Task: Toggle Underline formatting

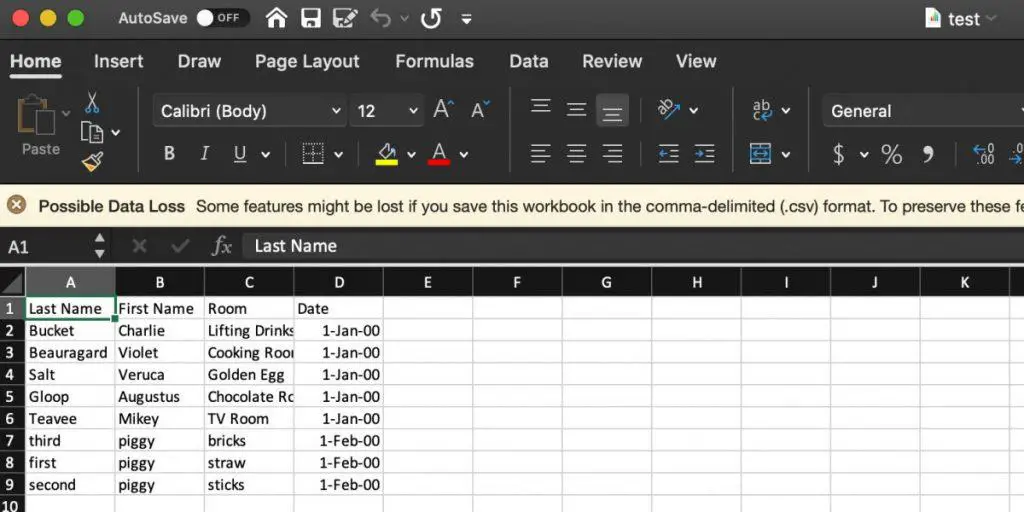Action: click(240, 153)
